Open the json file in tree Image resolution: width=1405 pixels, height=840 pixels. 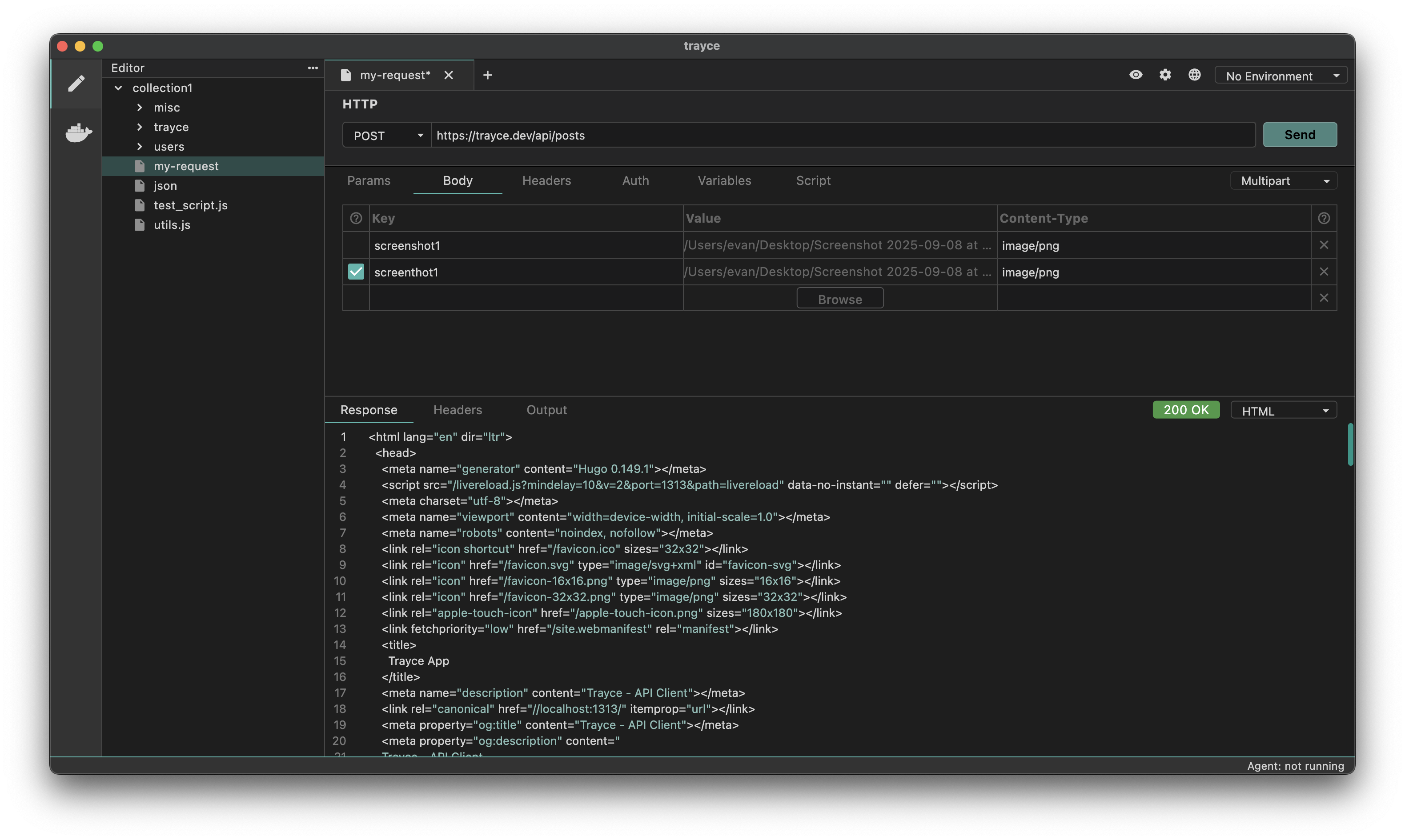coord(213,186)
